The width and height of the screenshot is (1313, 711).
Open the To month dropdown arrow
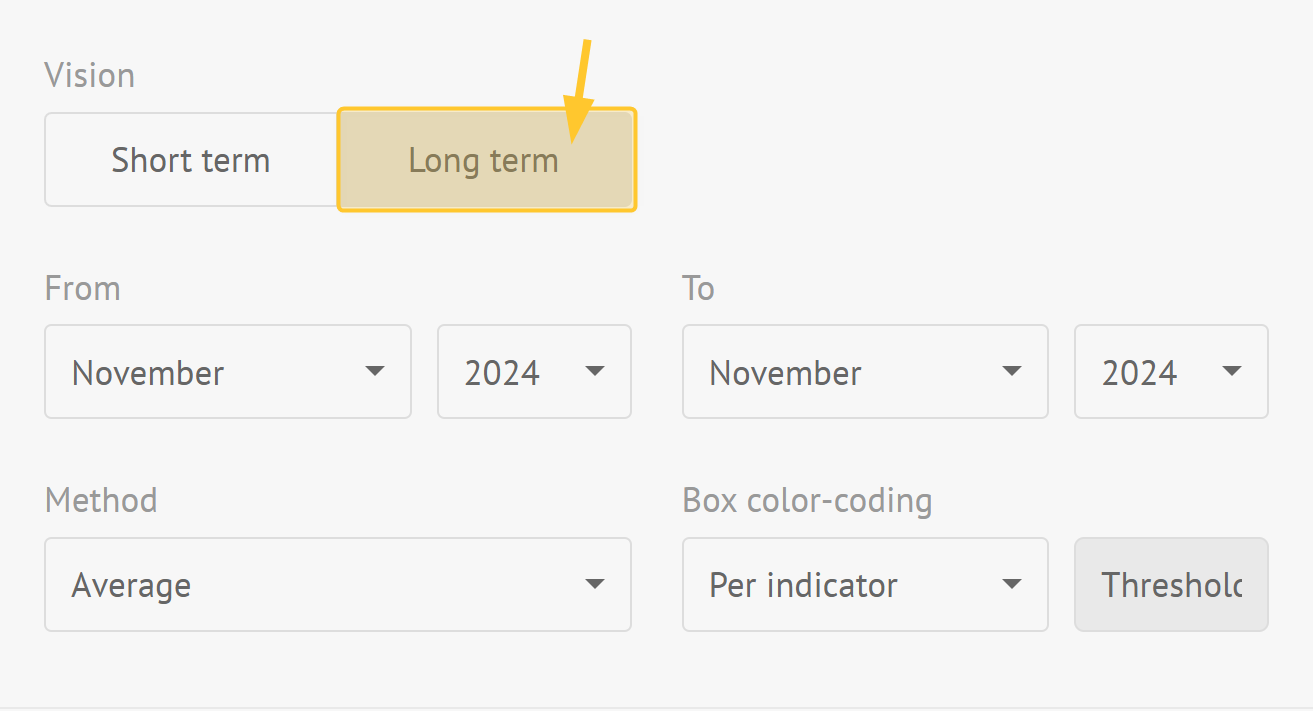point(1013,371)
